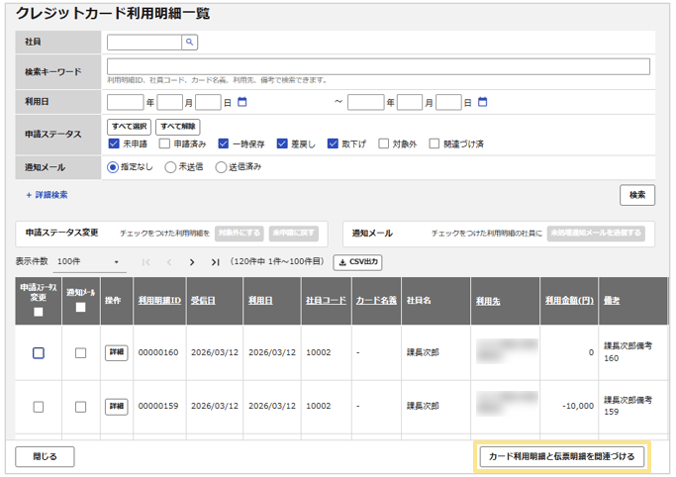Viewport: 676px width, 477px height.
Task: Select the 送信済み notification radio button
Action: pyautogui.click(x=221, y=167)
